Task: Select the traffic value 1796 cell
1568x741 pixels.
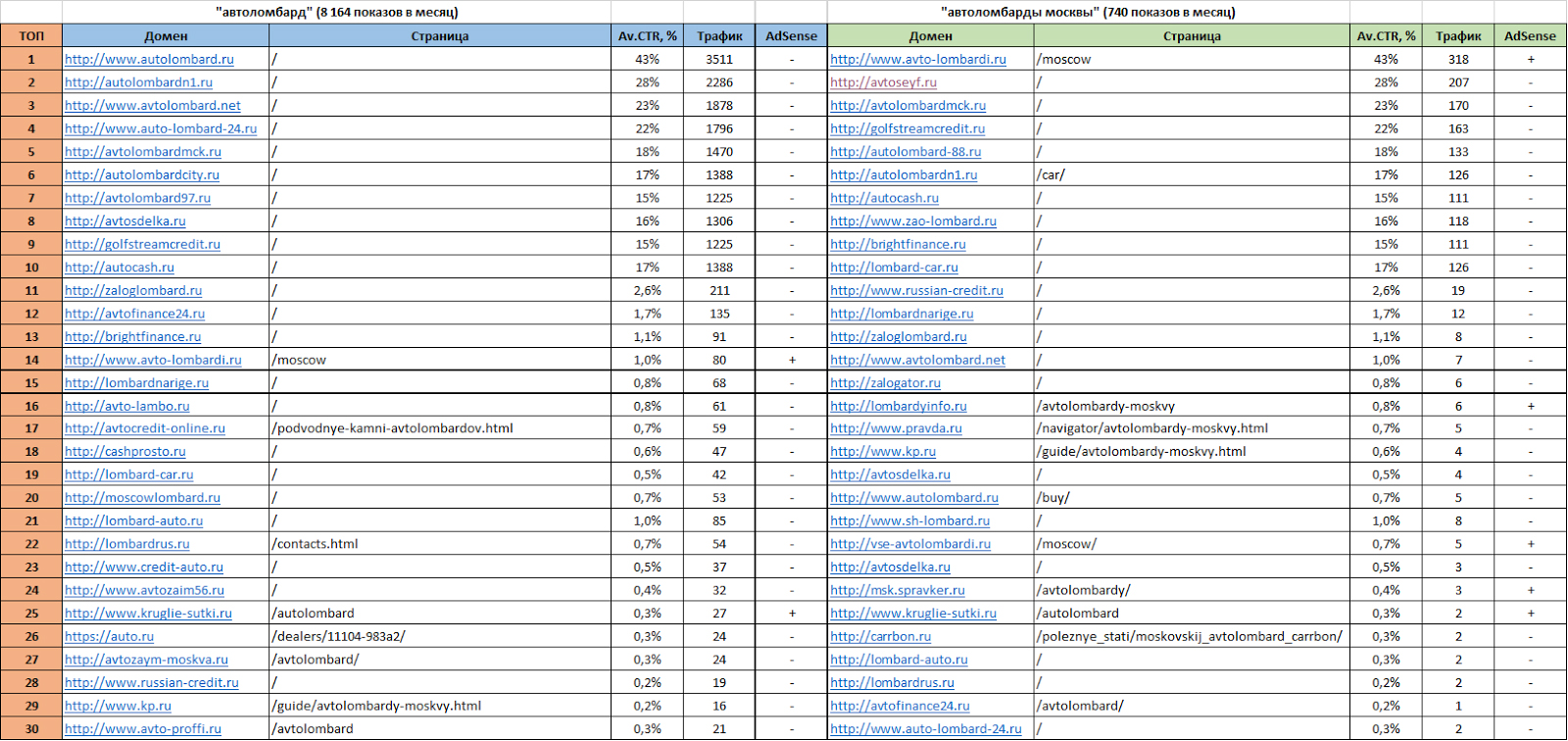Action: 719,128
